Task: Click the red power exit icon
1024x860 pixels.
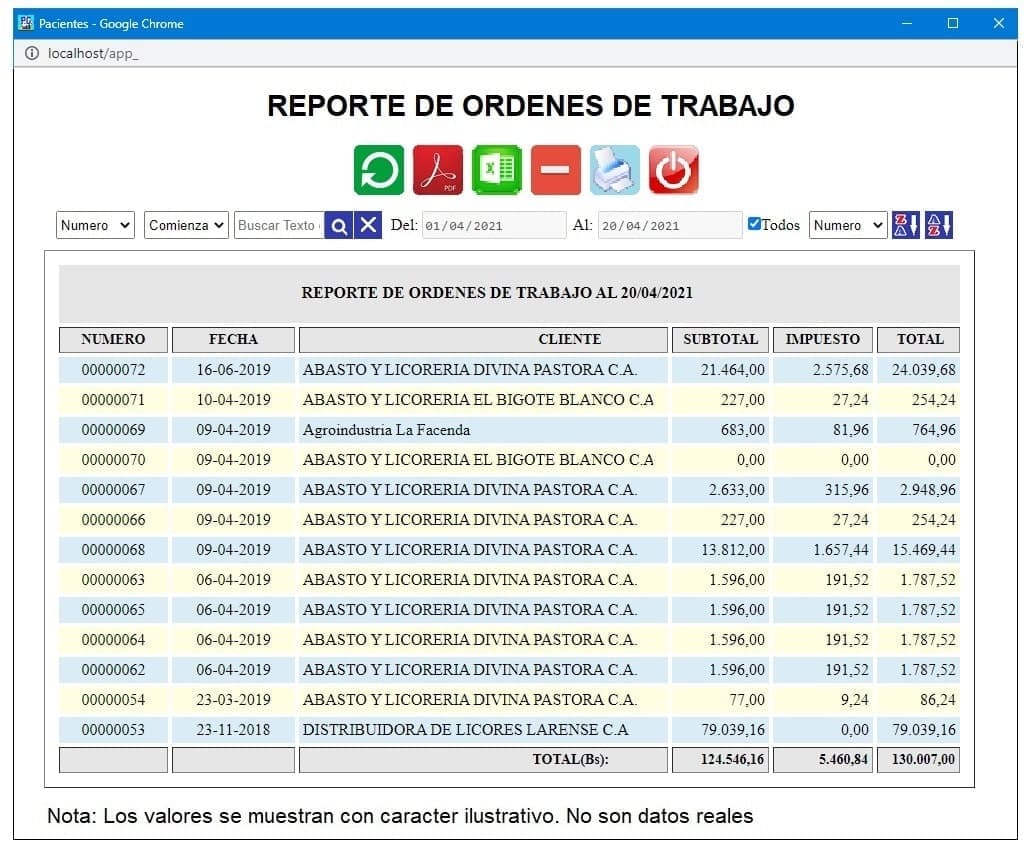Action: coord(673,170)
